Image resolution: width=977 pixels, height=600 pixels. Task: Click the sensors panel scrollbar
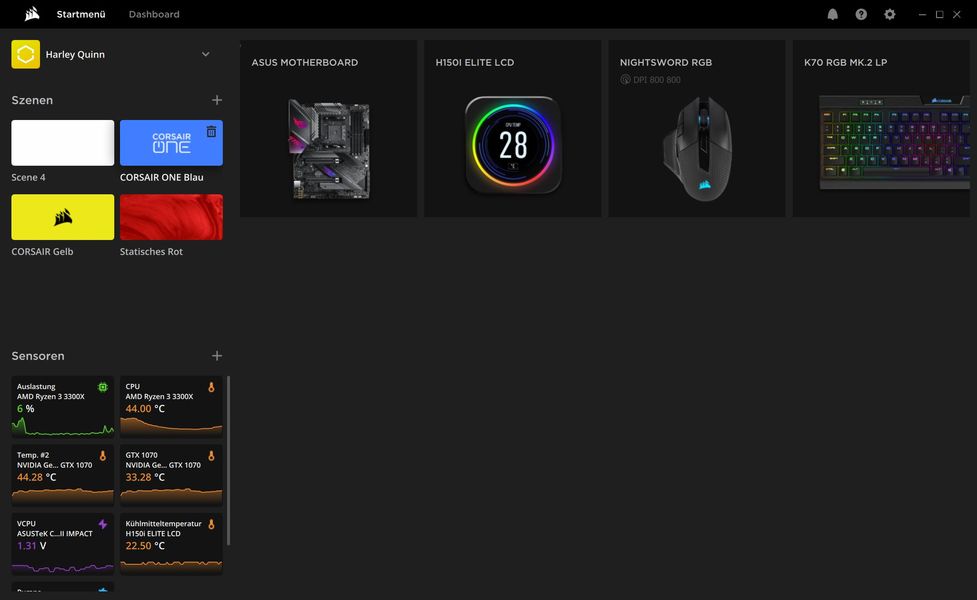point(229,460)
